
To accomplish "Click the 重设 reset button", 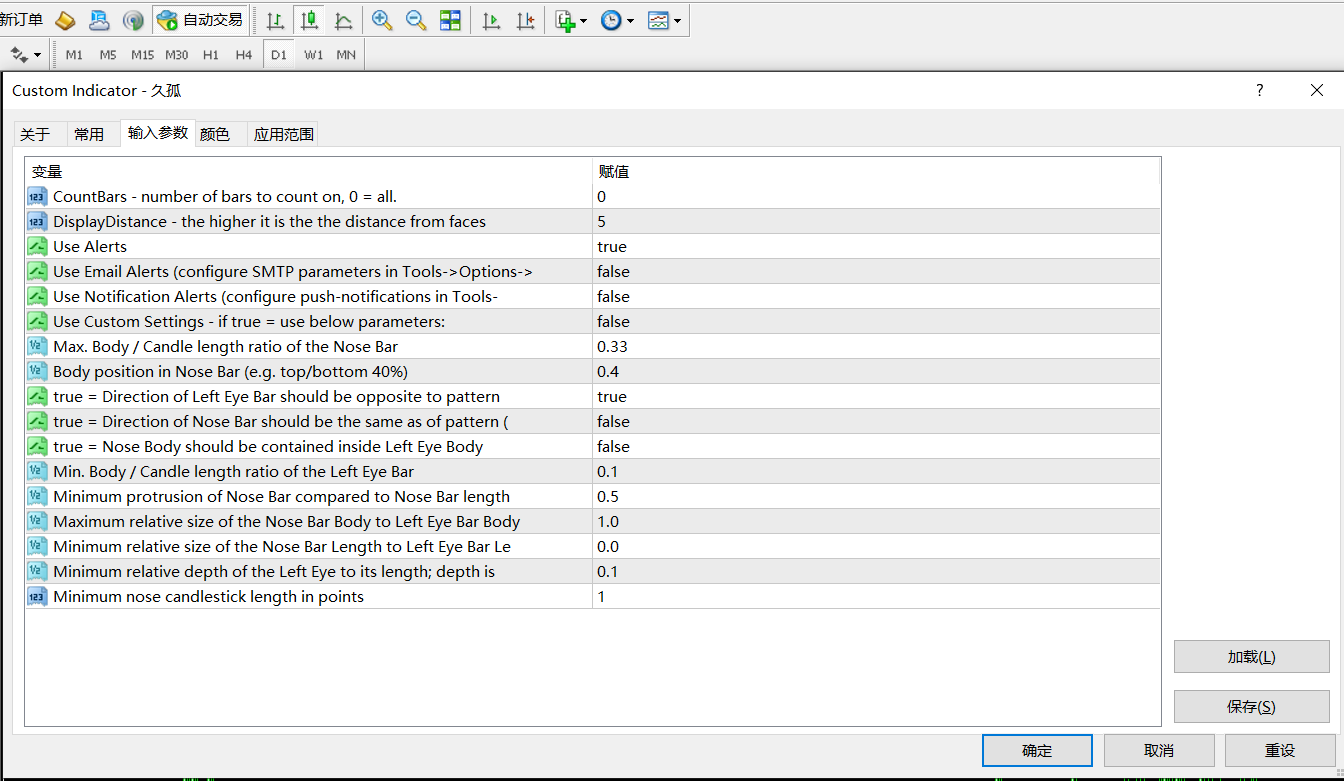I will (x=1280, y=750).
